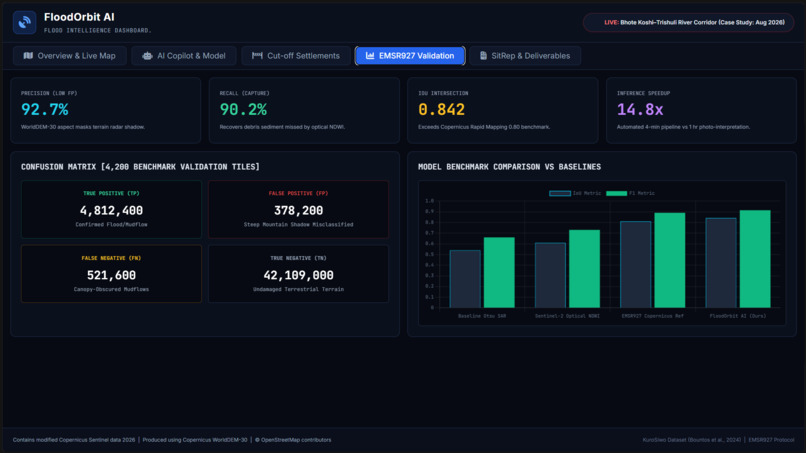Click Sentinel-2 Optical NDWI IoU dark bar
This screenshot has width=806, height=453.
551,275
